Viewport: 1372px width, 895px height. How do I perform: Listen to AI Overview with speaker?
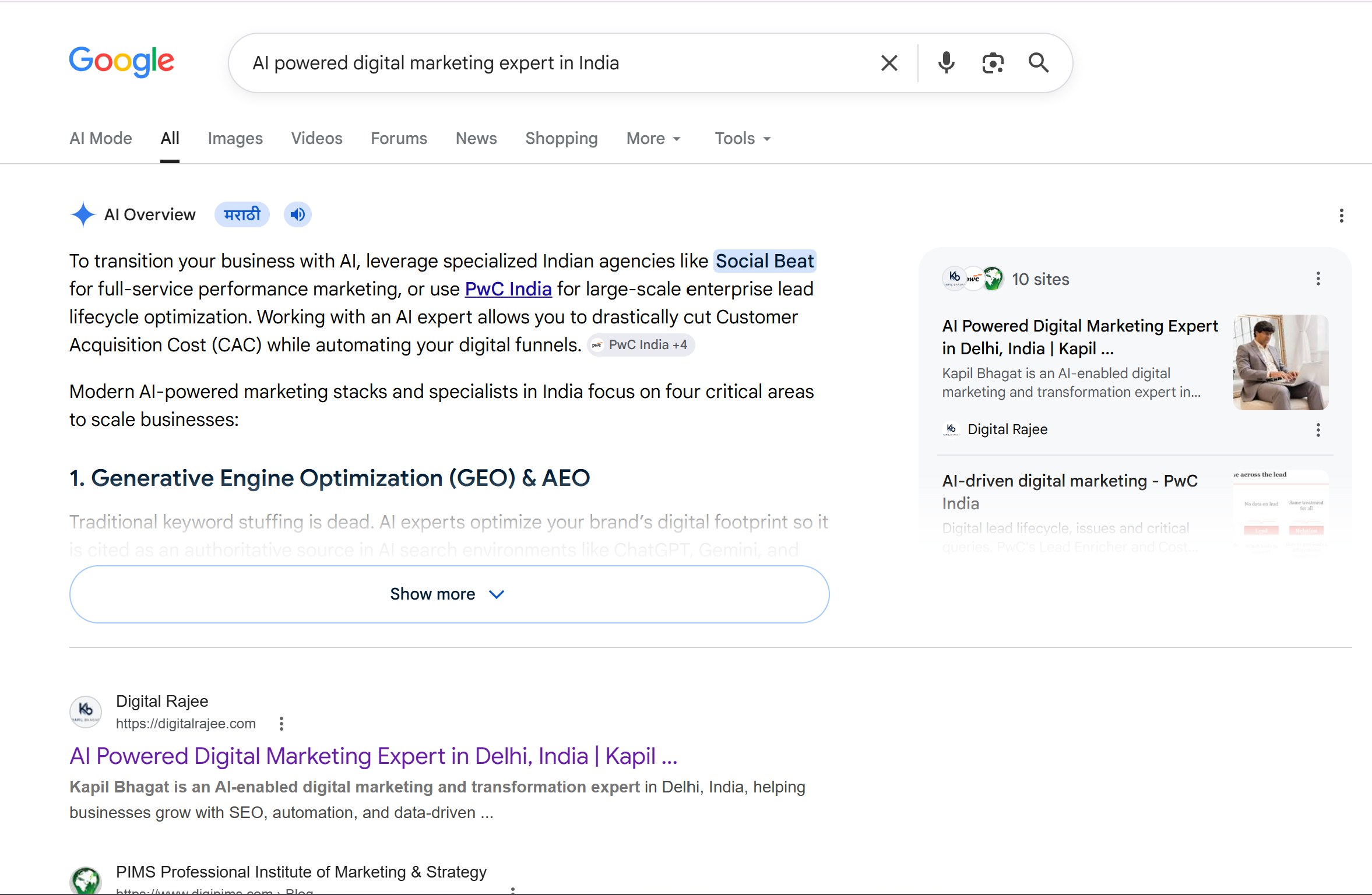point(298,215)
